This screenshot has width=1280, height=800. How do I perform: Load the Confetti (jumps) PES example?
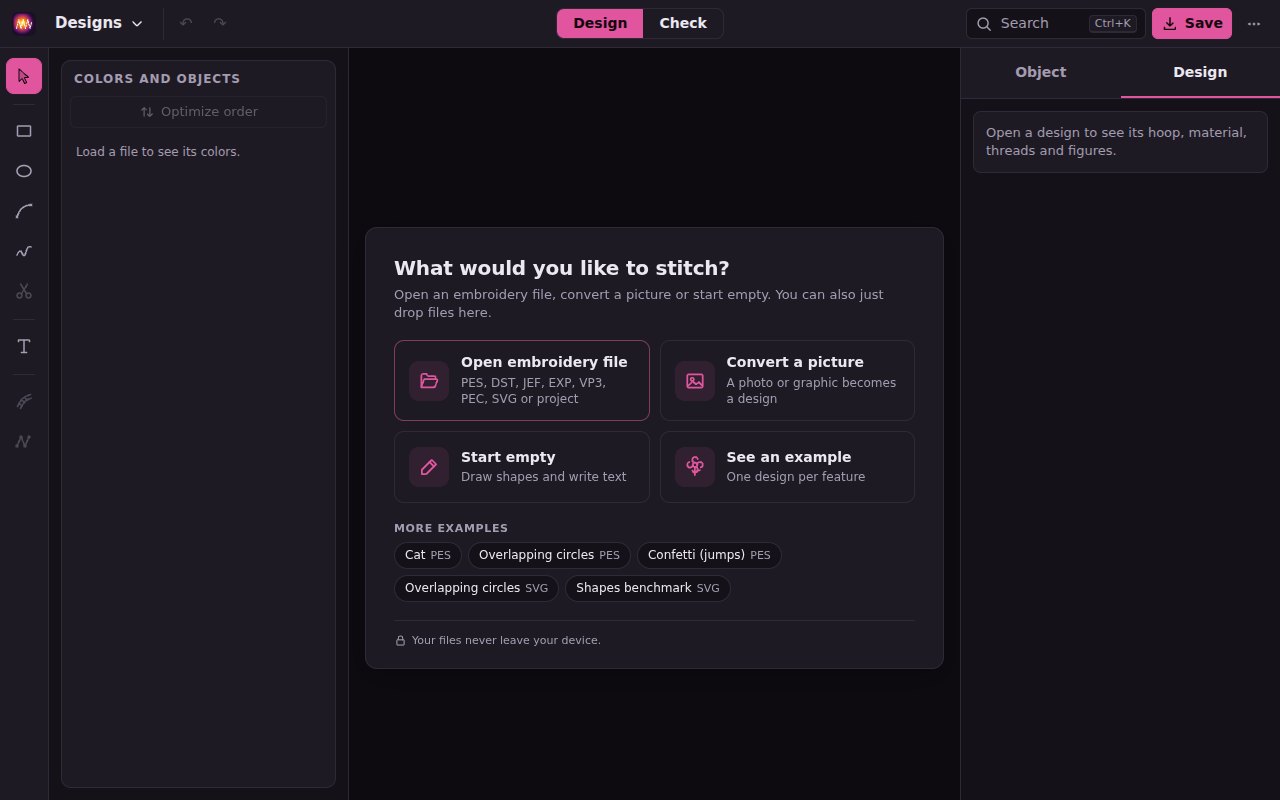(709, 555)
